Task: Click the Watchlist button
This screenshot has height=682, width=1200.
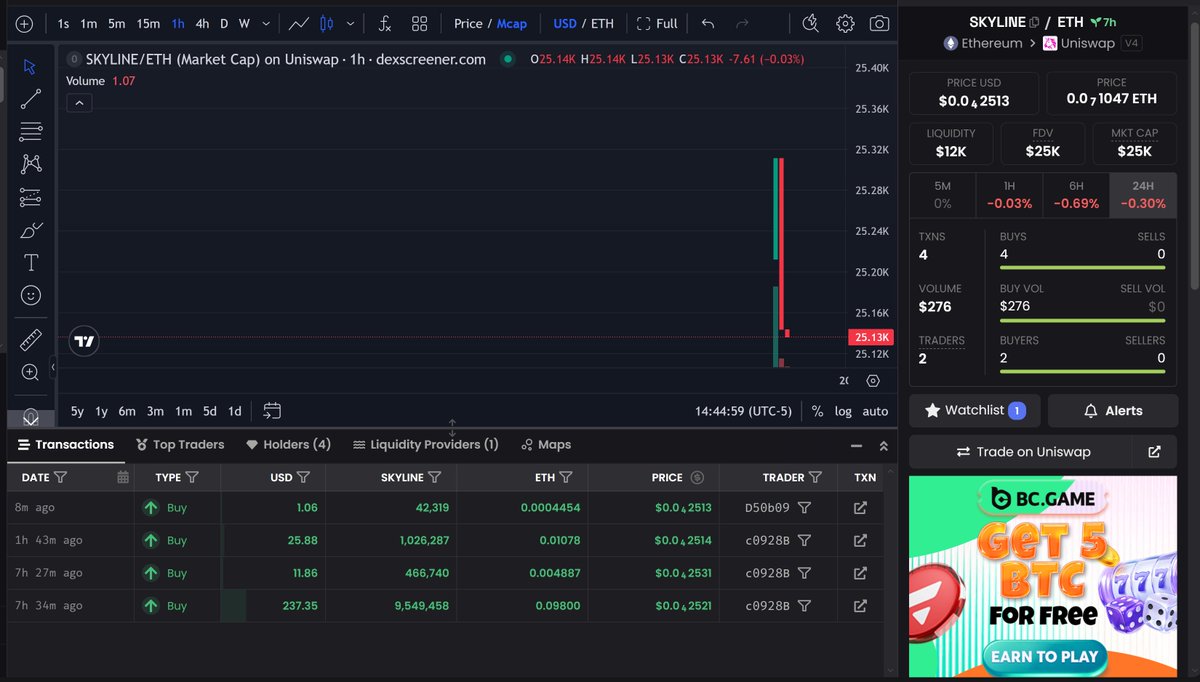Action: point(975,410)
